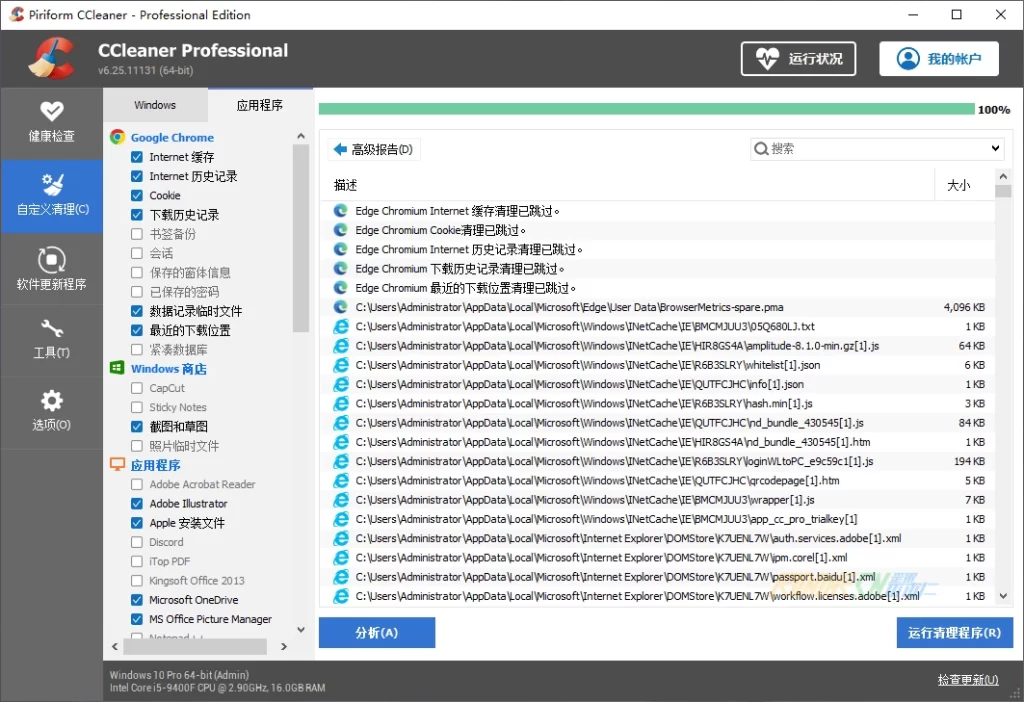
Task: Uncheck the Internet 缓存 checkbox
Action: pyautogui.click(x=137, y=157)
